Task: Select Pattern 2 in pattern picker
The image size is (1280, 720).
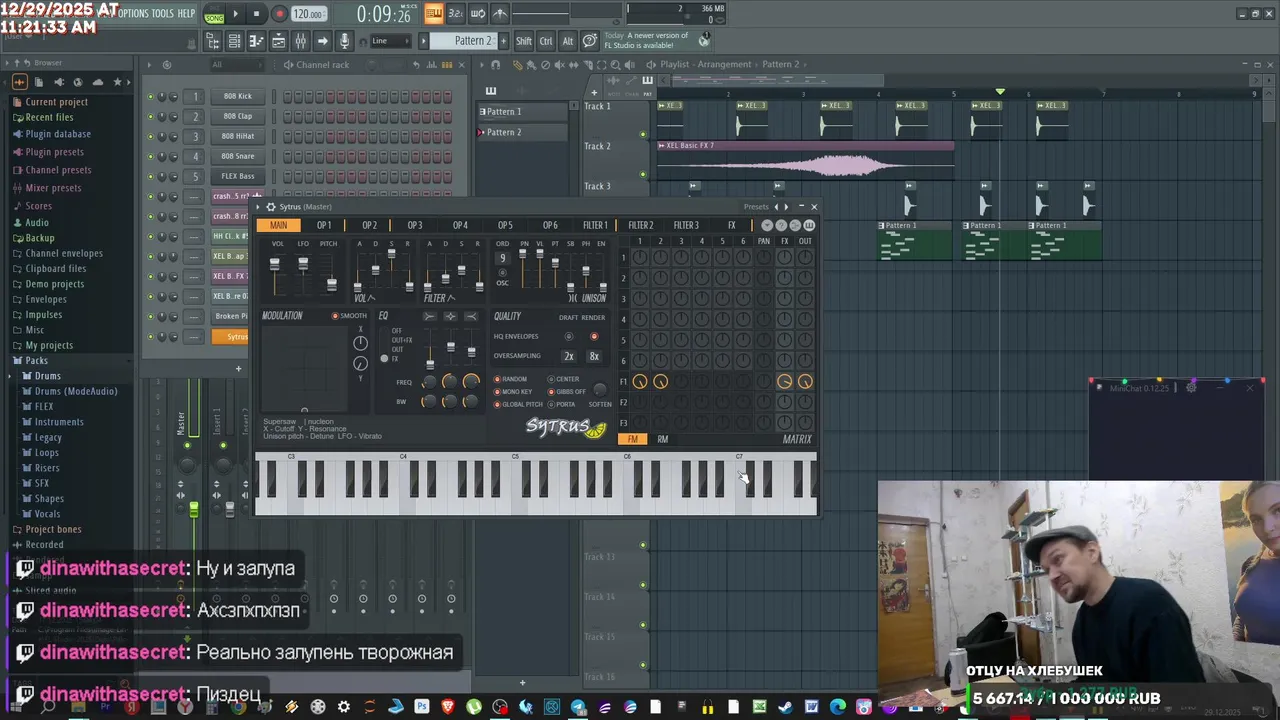Action: pos(523,132)
